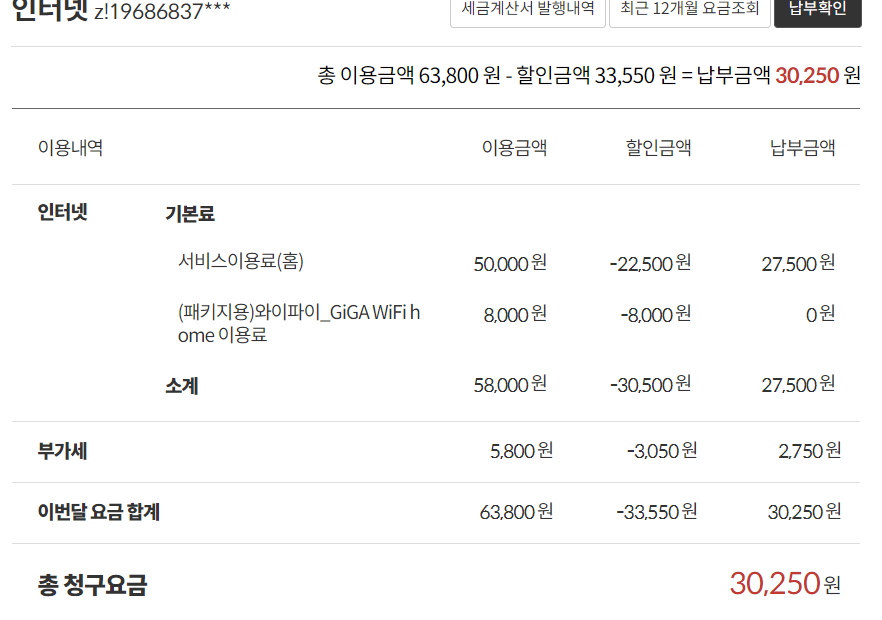Click the 세금계산서 발행내역 button
This screenshot has height=620, width=882.
[527, 10]
